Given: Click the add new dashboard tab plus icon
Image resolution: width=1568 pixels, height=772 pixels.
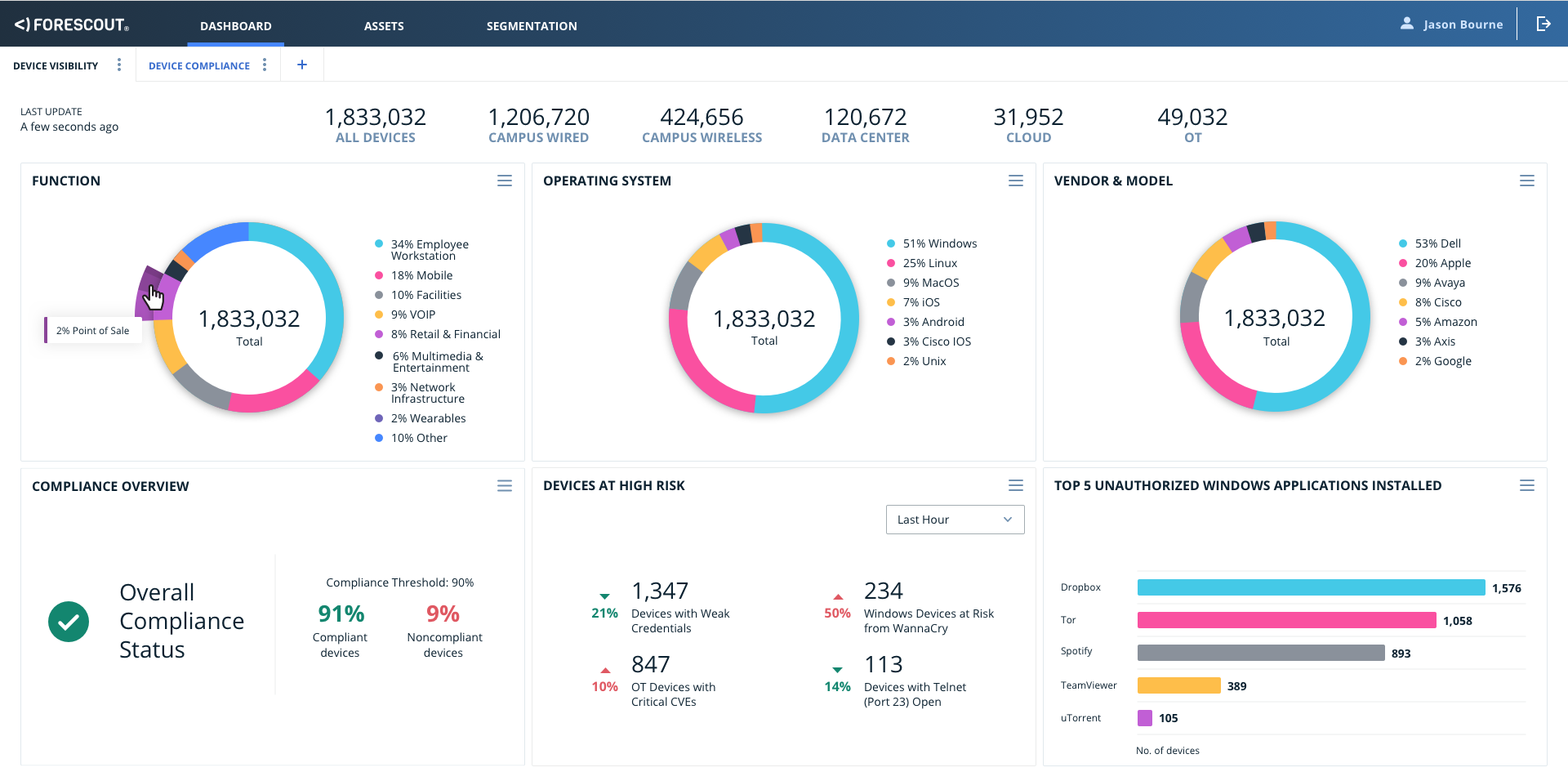Looking at the screenshot, I should click(x=302, y=65).
